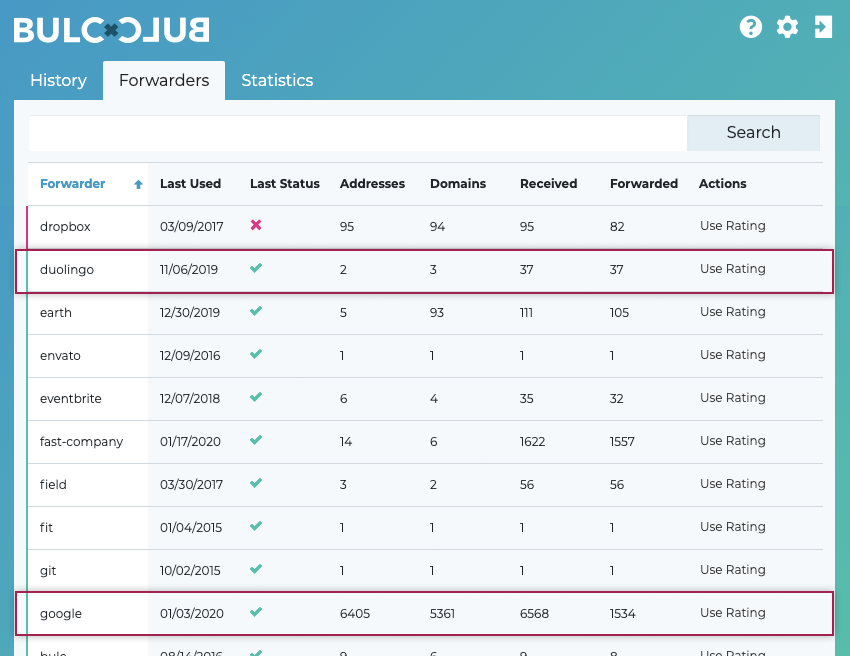The height and width of the screenshot is (656, 850).
Task: Click the green check status for field
Action: point(256,483)
